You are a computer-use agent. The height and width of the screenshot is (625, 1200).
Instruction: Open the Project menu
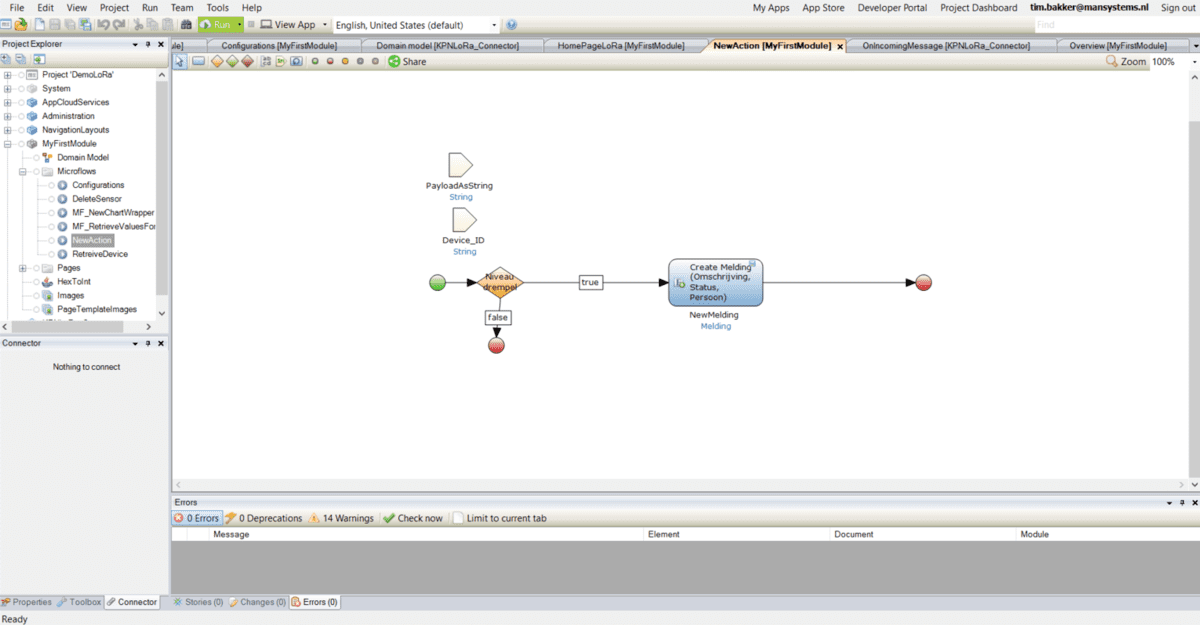click(114, 7)
